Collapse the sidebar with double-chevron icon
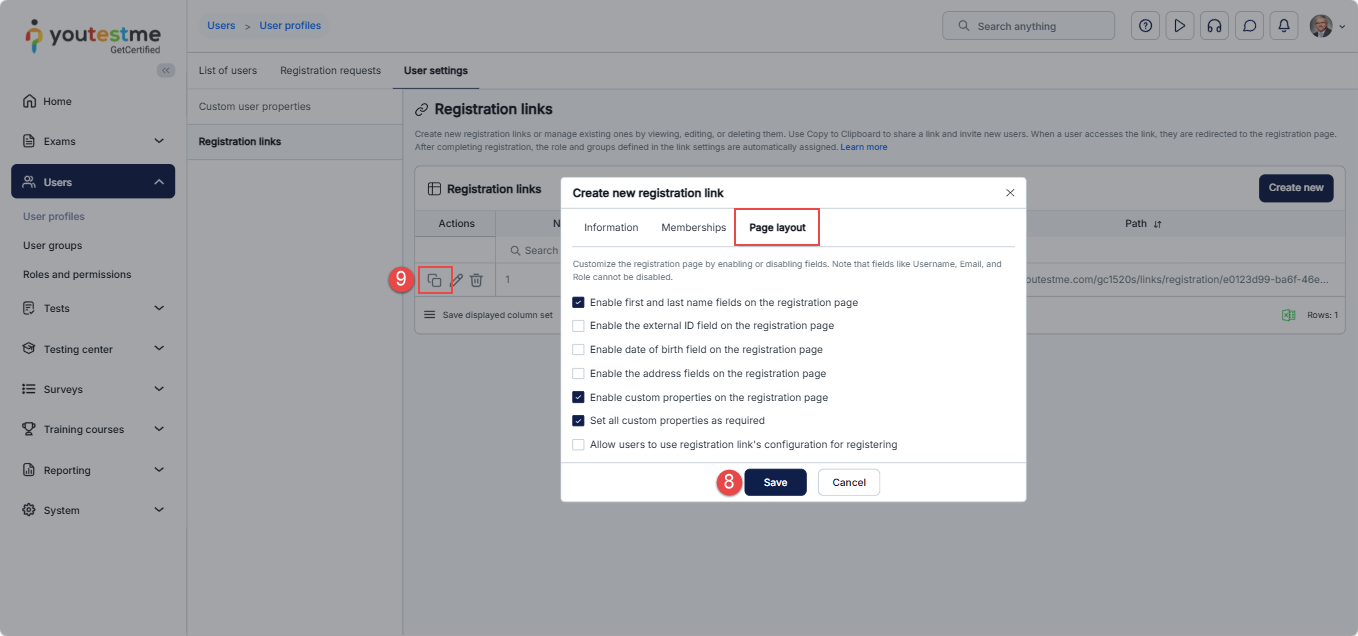The height and width of the screenshot is (636, 1358). tap(166, 70)
